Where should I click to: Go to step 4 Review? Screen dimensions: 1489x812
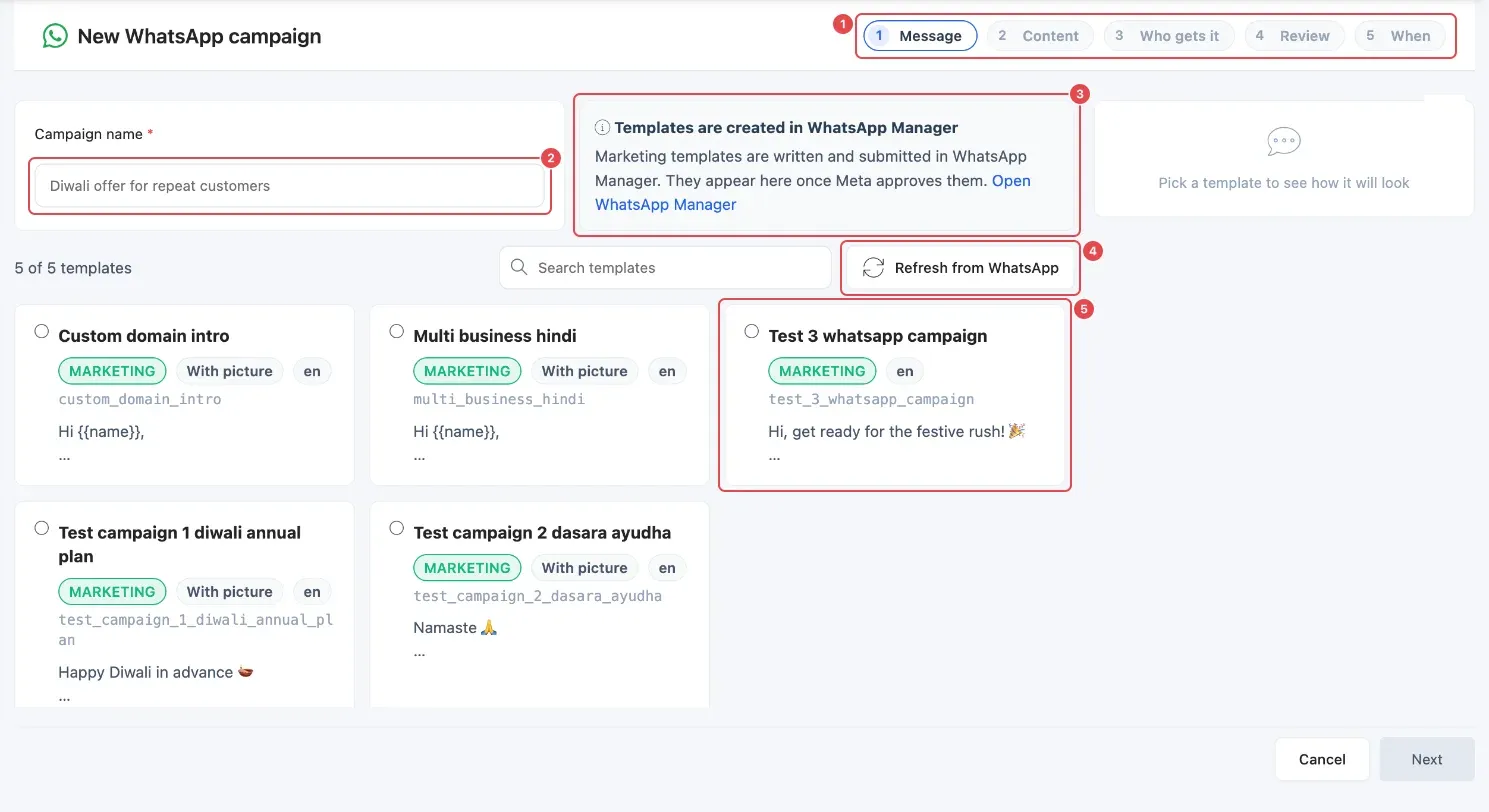coord(1294,36)
